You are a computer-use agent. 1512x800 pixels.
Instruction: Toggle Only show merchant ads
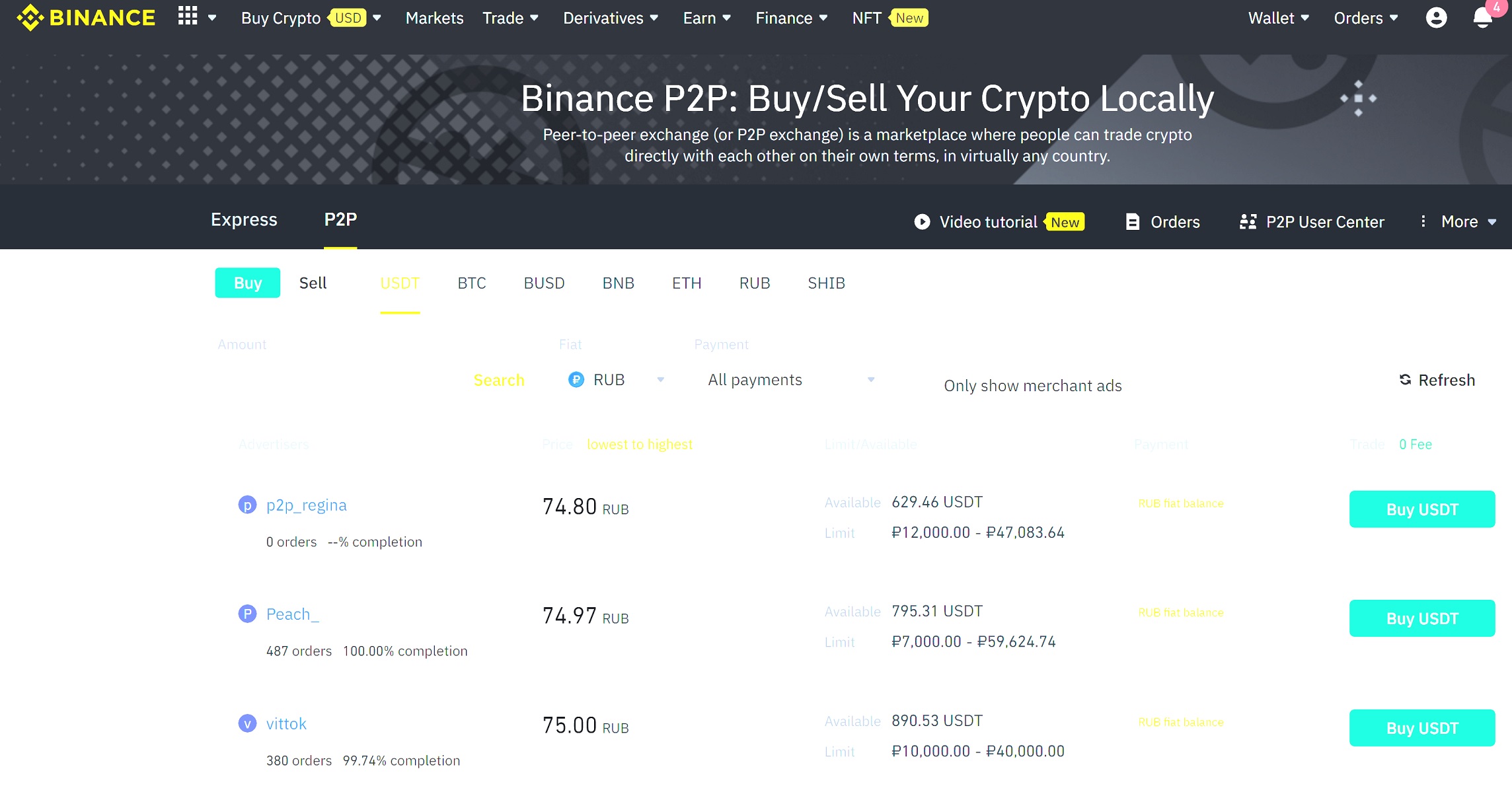coord(1032,386)
